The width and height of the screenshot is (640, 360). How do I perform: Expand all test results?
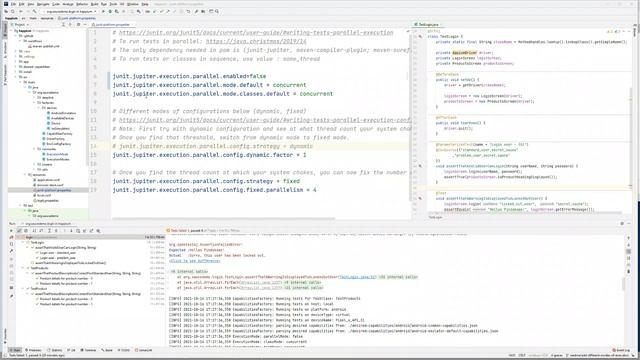49,231
